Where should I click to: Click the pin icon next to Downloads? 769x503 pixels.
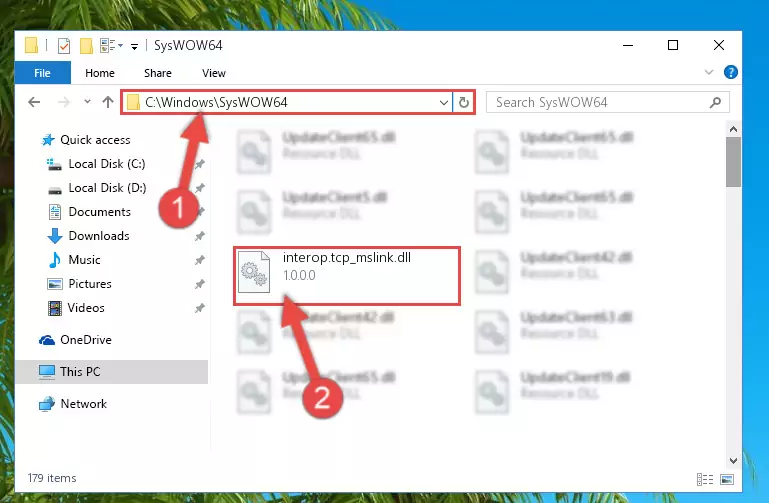(200, 236)
